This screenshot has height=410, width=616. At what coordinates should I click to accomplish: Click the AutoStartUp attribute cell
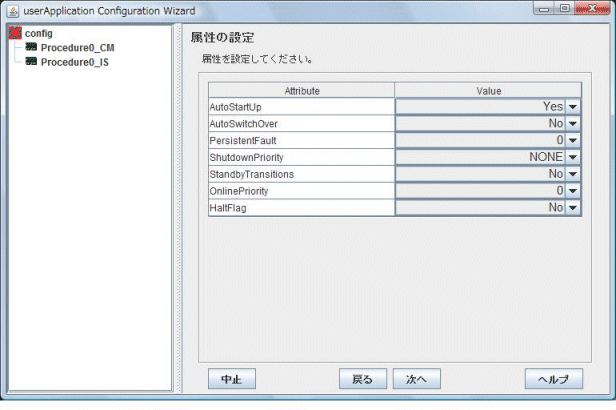pyautogui.click(x=301, y=107)
